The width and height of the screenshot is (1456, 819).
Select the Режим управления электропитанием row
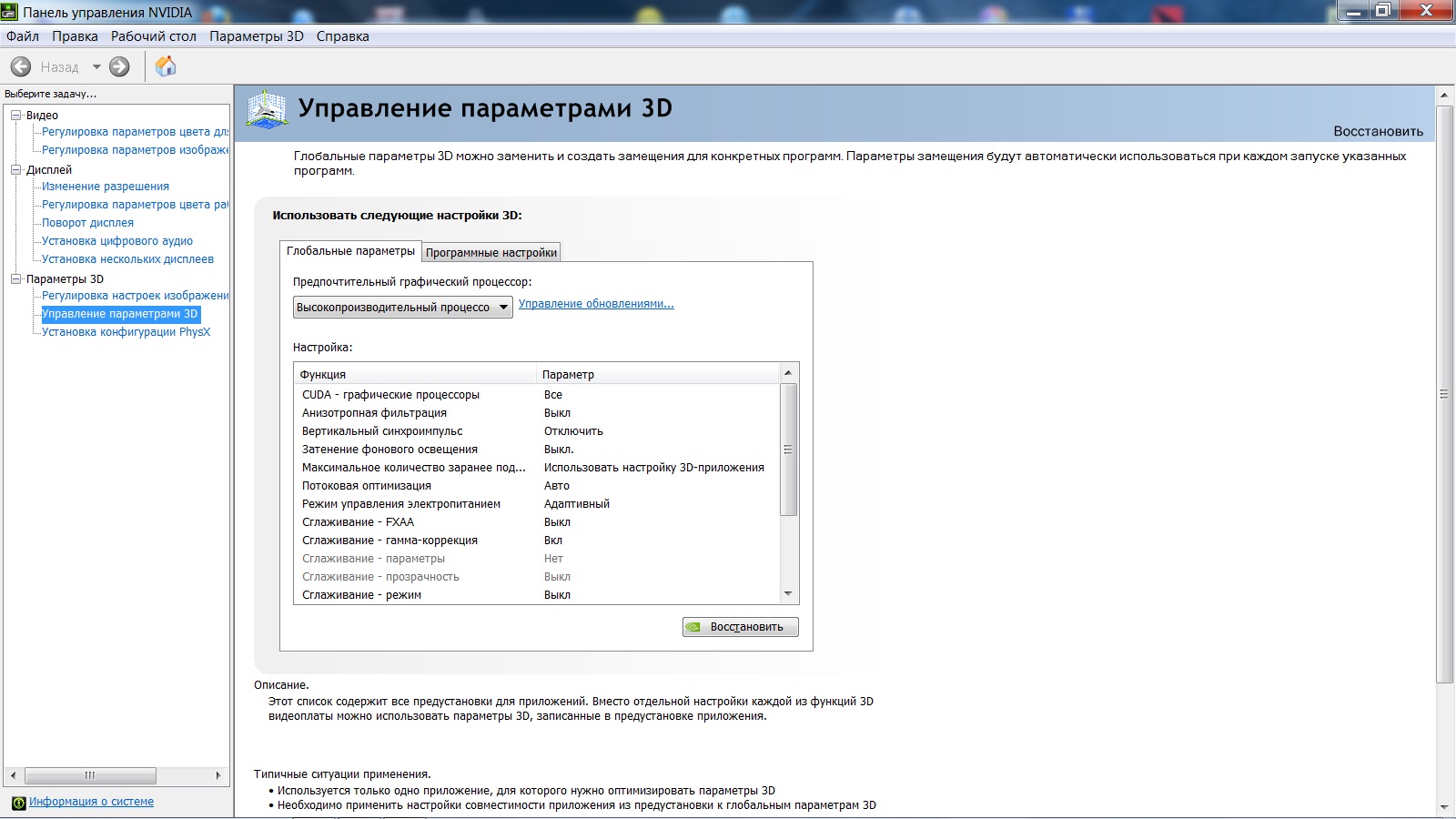(537, 504)
